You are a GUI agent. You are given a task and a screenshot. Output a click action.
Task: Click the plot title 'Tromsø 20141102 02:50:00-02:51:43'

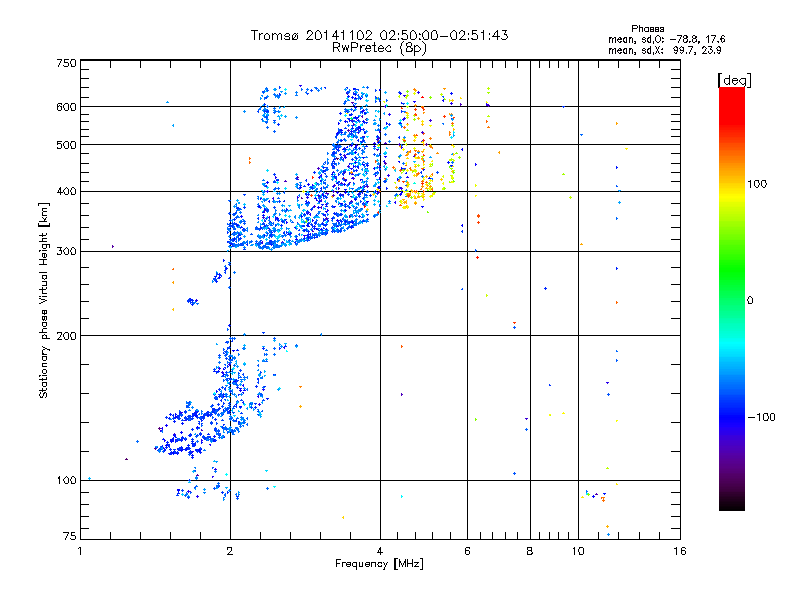pyautogui.click(x=379, y=35)
